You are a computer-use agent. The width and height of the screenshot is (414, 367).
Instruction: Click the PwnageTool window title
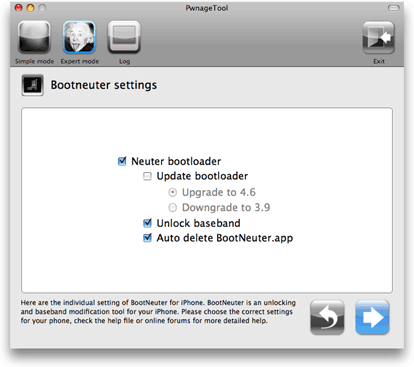tap(207, 8)
